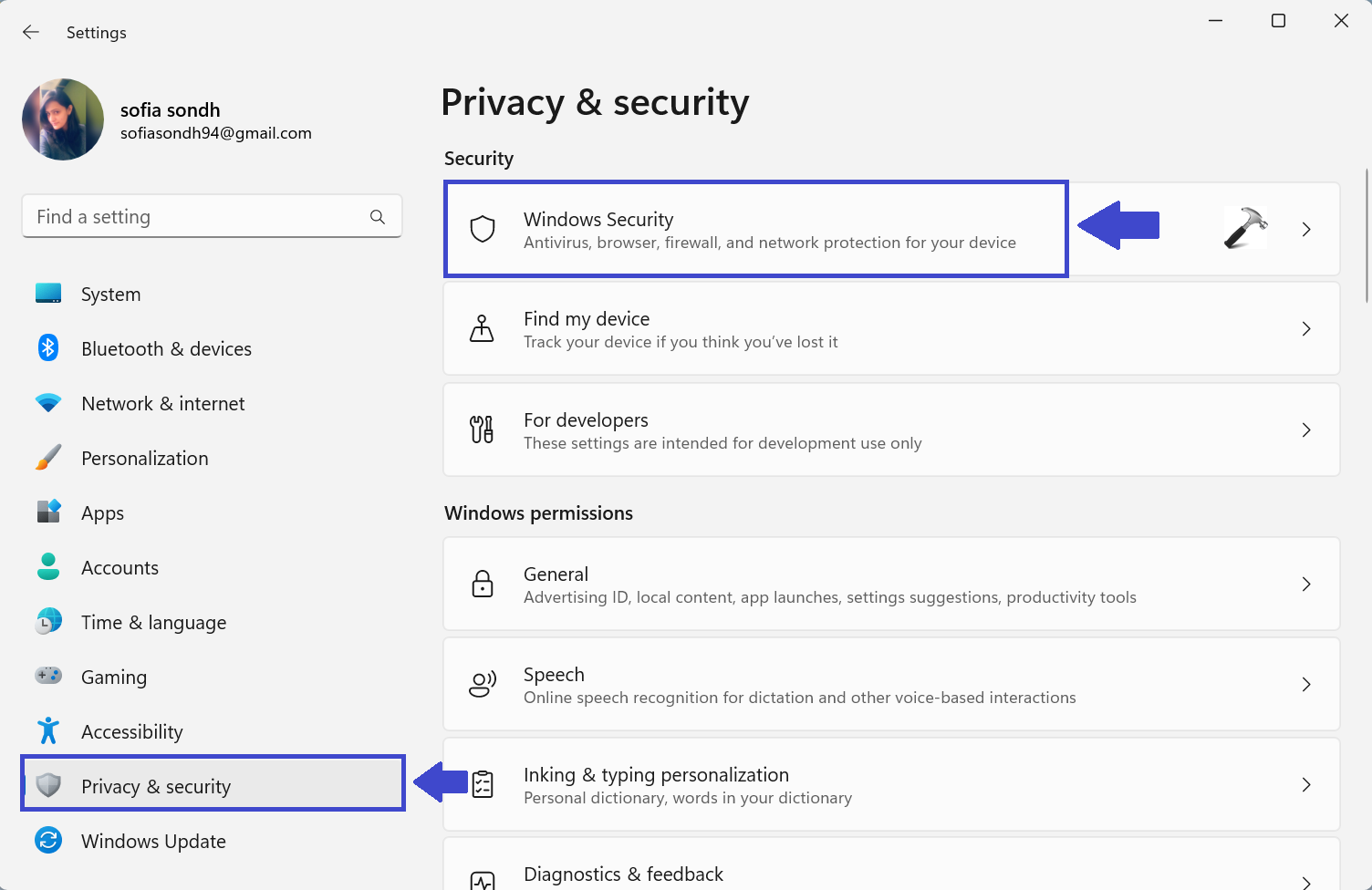This screenshot has height=890, width=1372.
Task: Click the Windows Update sync icon
Action: tap(48, 841)
